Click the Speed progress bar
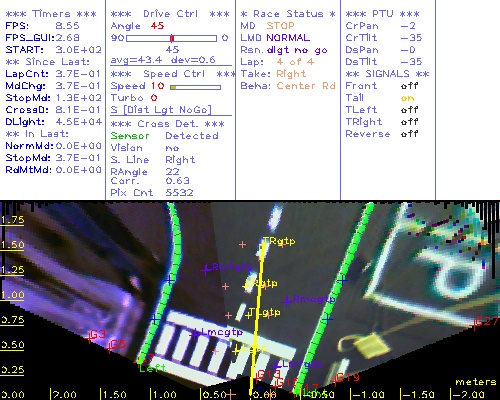 pyautogui.click(x=195, y=87)
